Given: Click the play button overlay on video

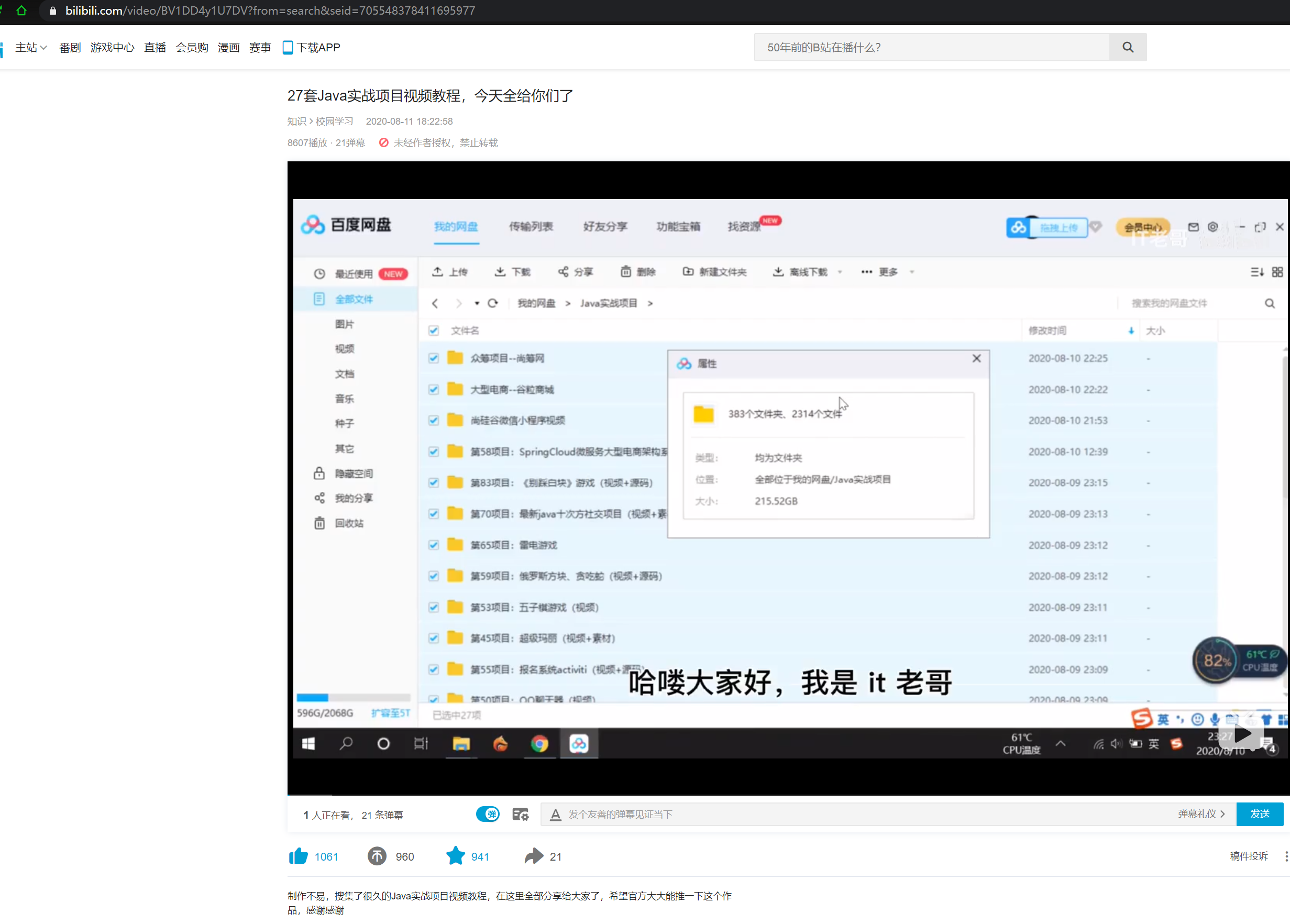Looking at the screenshot, I should tap(1243, 734).
